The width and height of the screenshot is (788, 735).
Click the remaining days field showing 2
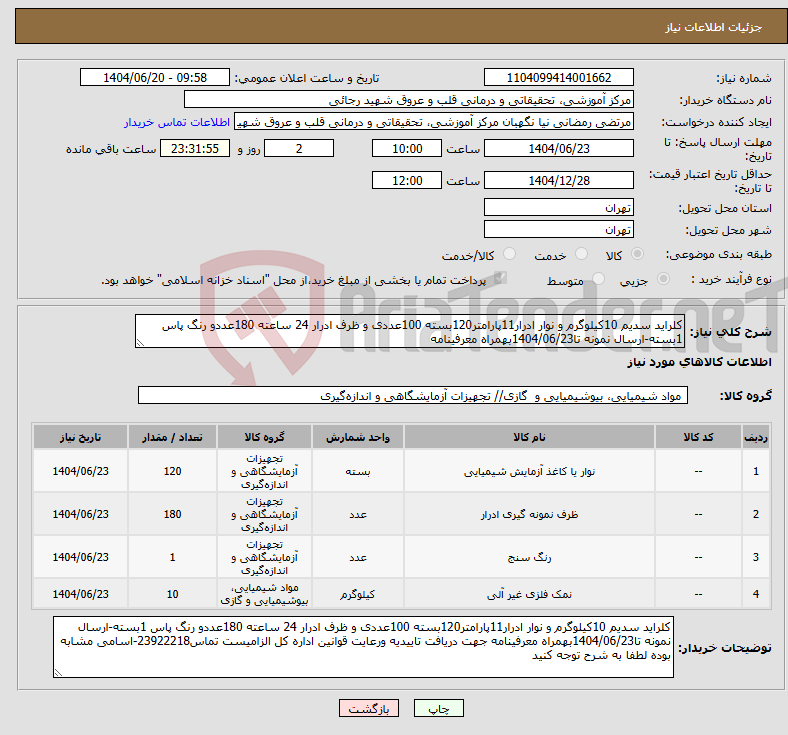coord(299,149)
